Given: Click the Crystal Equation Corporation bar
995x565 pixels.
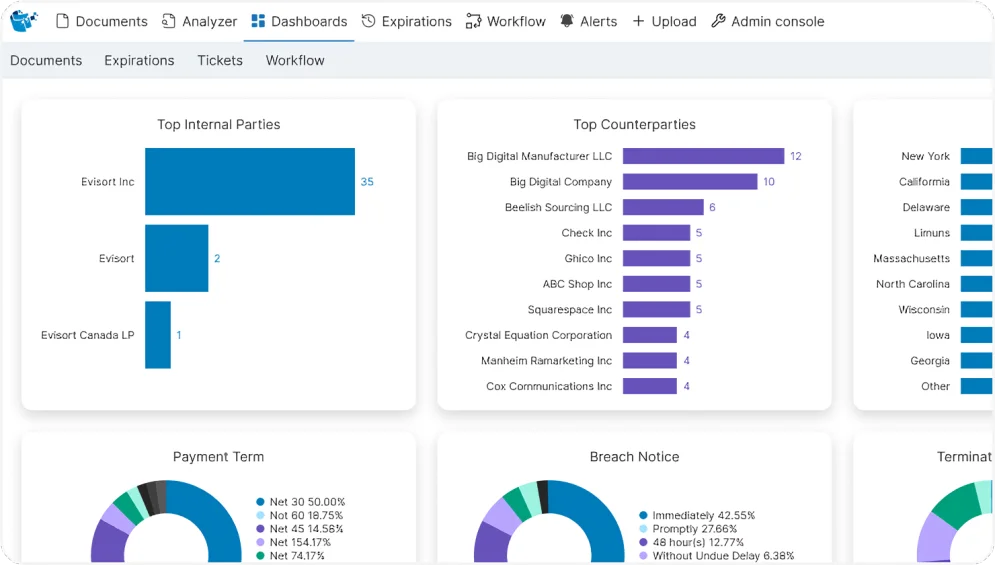Looking at the screenshot, I should 650,335.
